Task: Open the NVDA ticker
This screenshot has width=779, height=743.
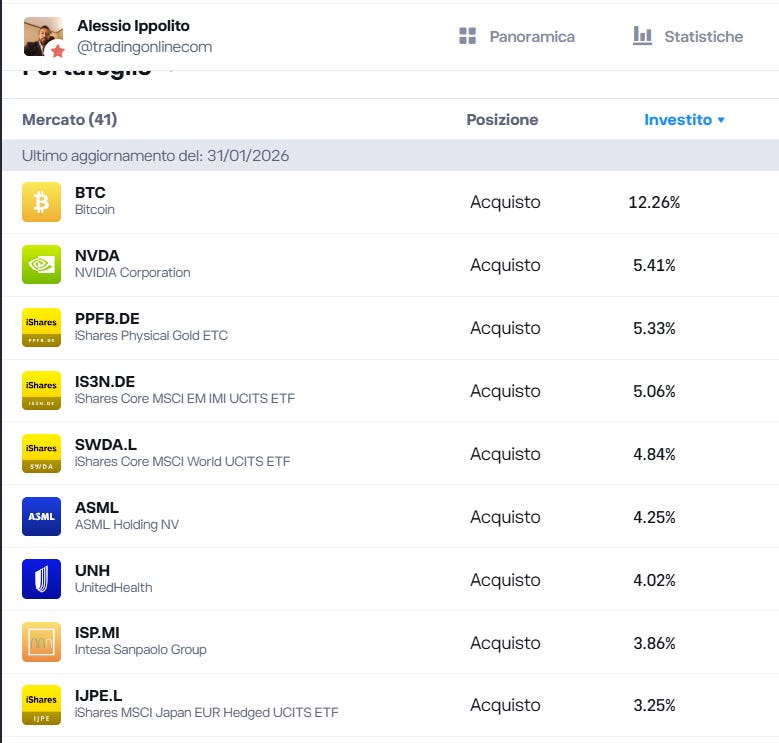Action: pos(97,256)
